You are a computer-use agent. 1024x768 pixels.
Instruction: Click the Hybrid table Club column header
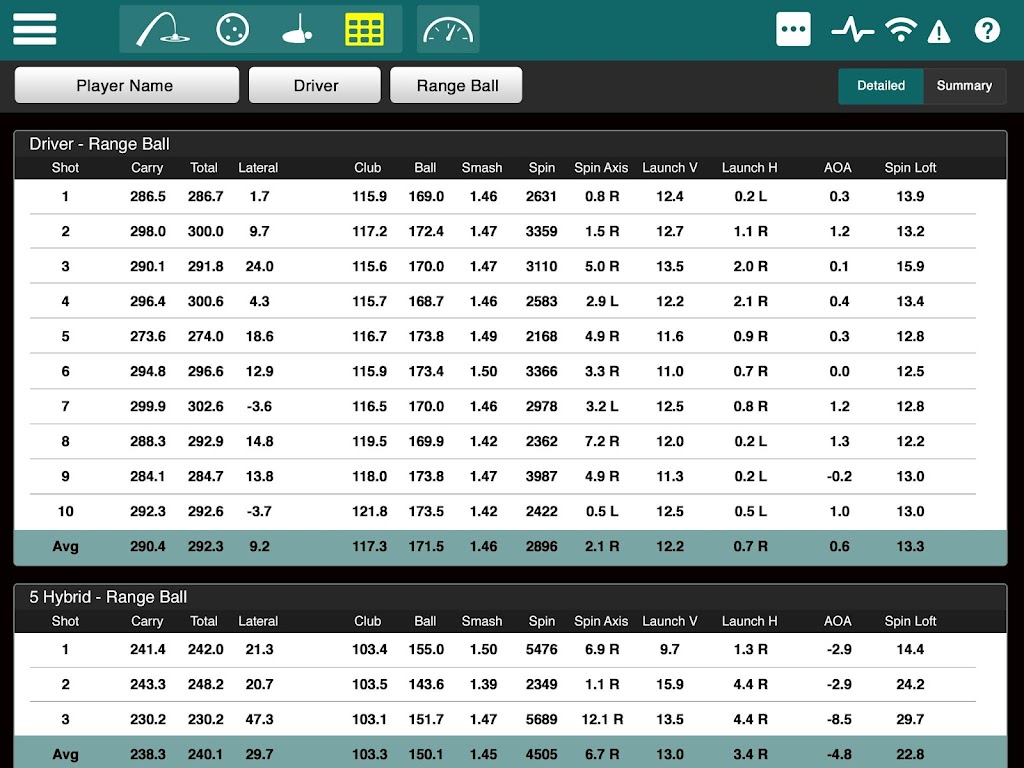coord(368,621)
